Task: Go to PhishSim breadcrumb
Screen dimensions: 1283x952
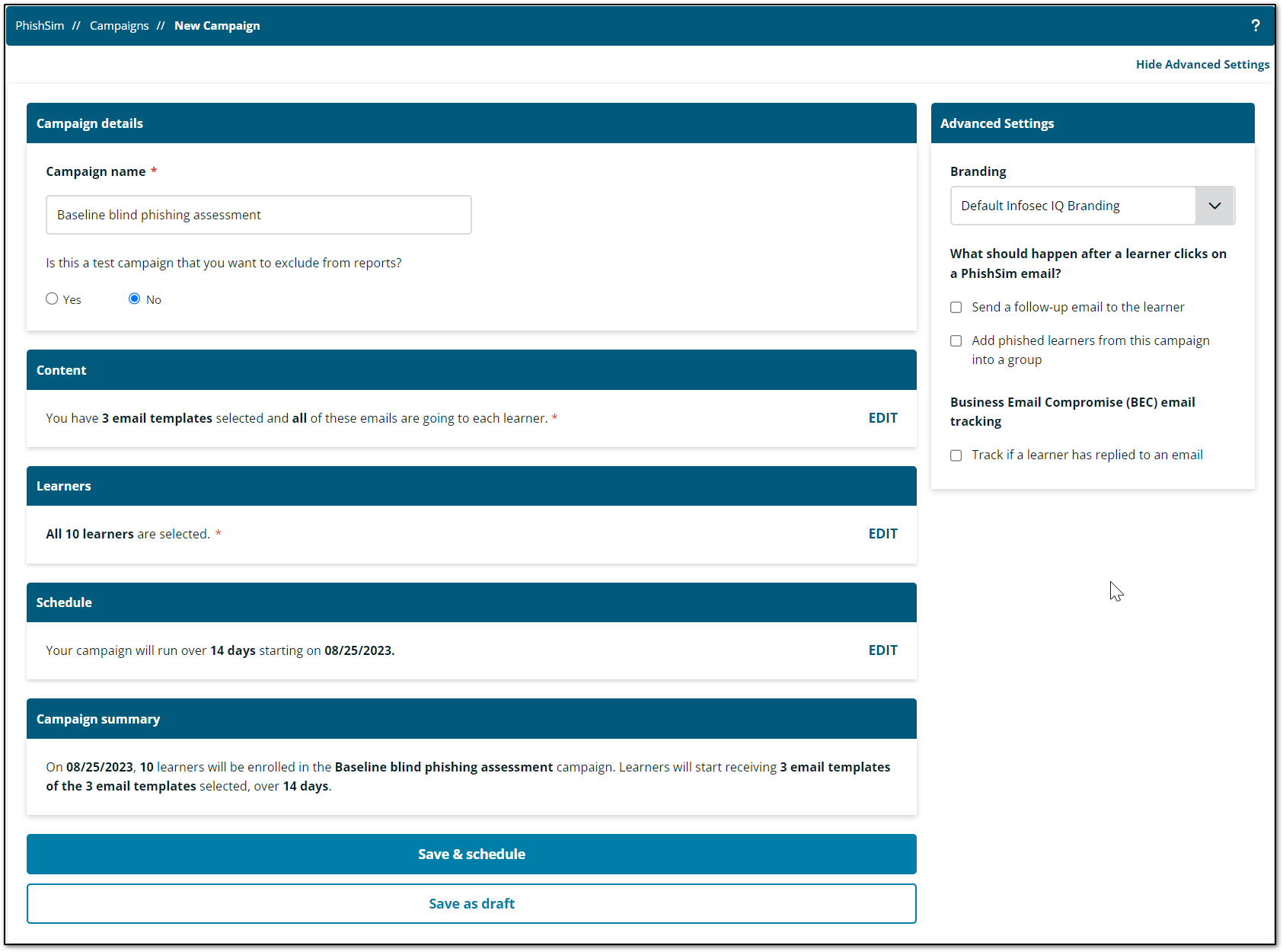Action: pos(40,26)
